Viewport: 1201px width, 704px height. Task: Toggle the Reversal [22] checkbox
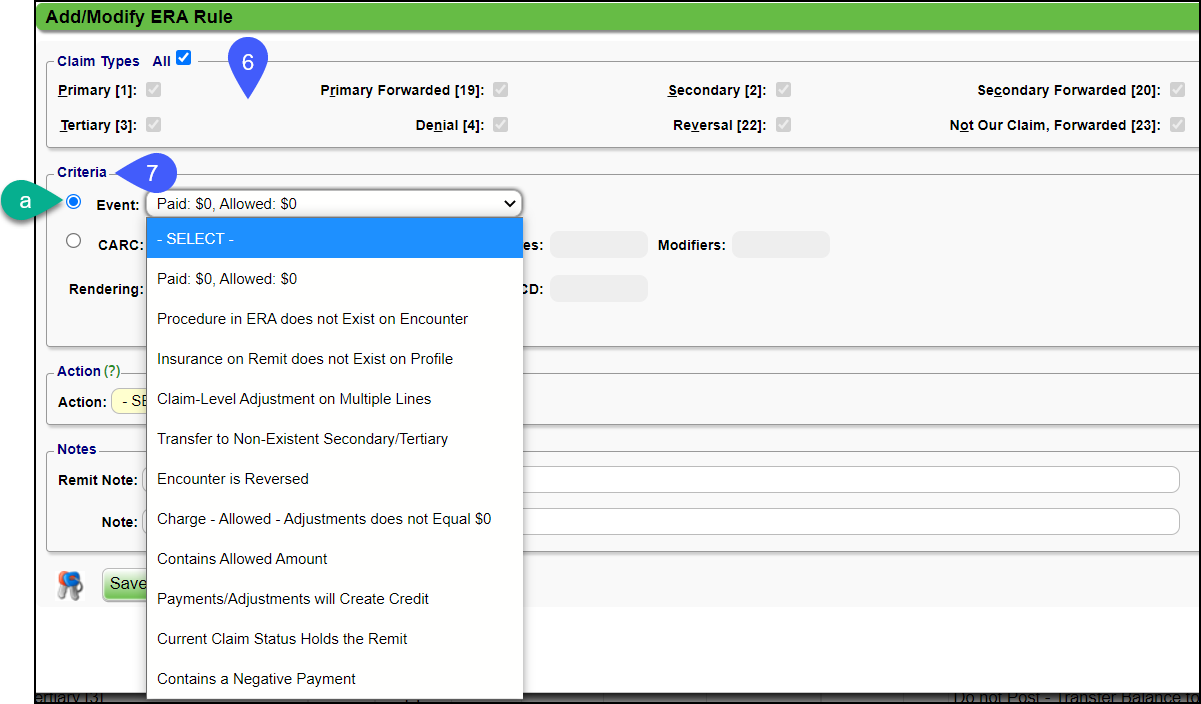(x=783, y=124)
